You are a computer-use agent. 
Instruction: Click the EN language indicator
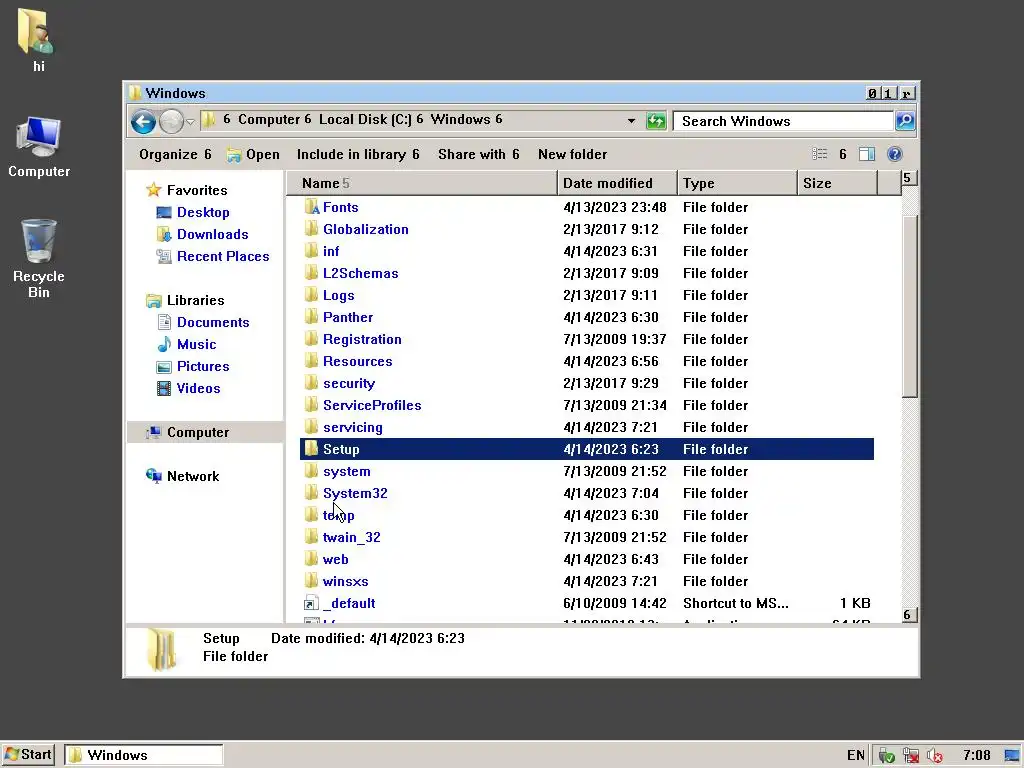(856, 756)
